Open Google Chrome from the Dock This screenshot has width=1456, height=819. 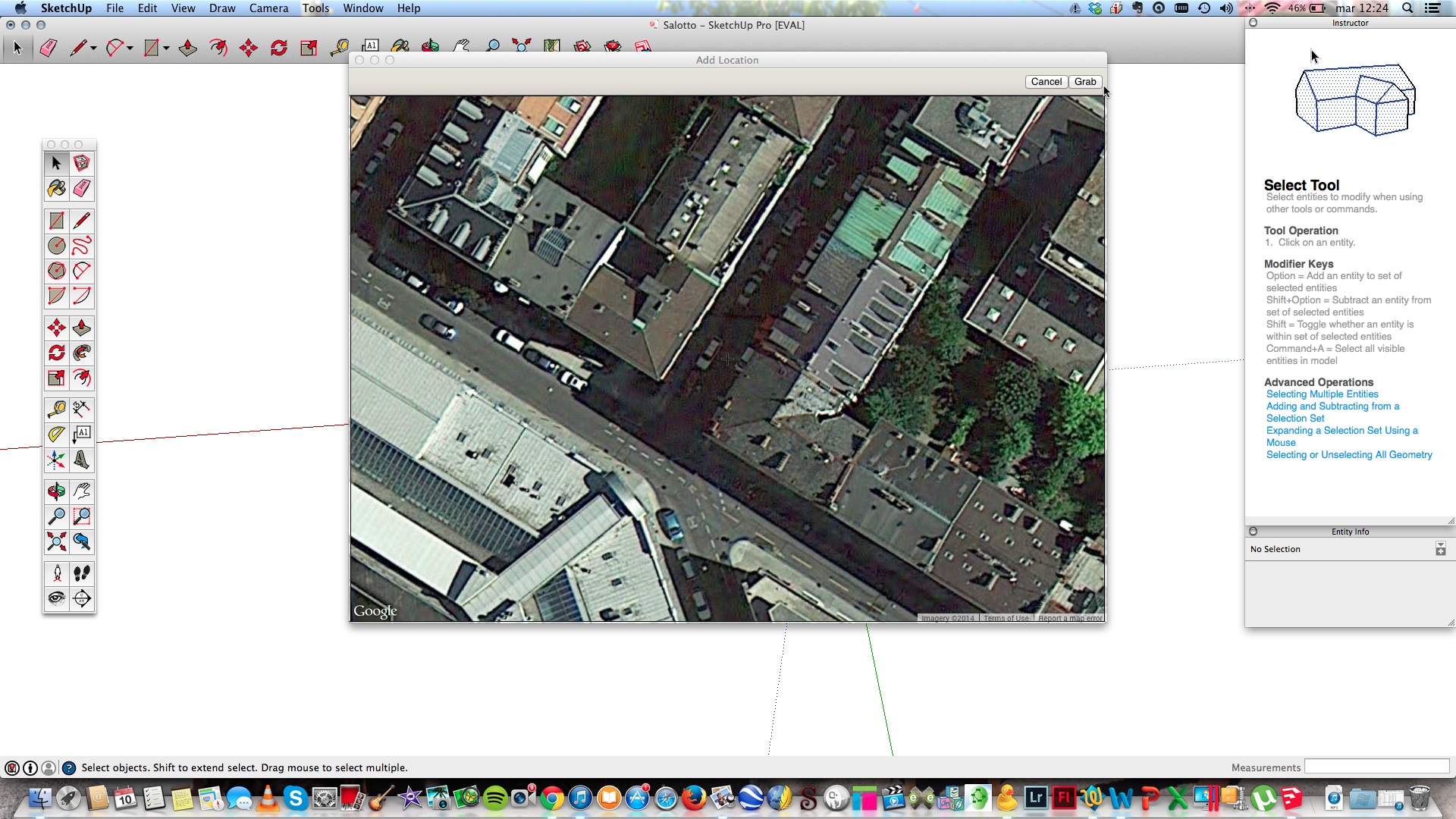click(x=551, y=799)
